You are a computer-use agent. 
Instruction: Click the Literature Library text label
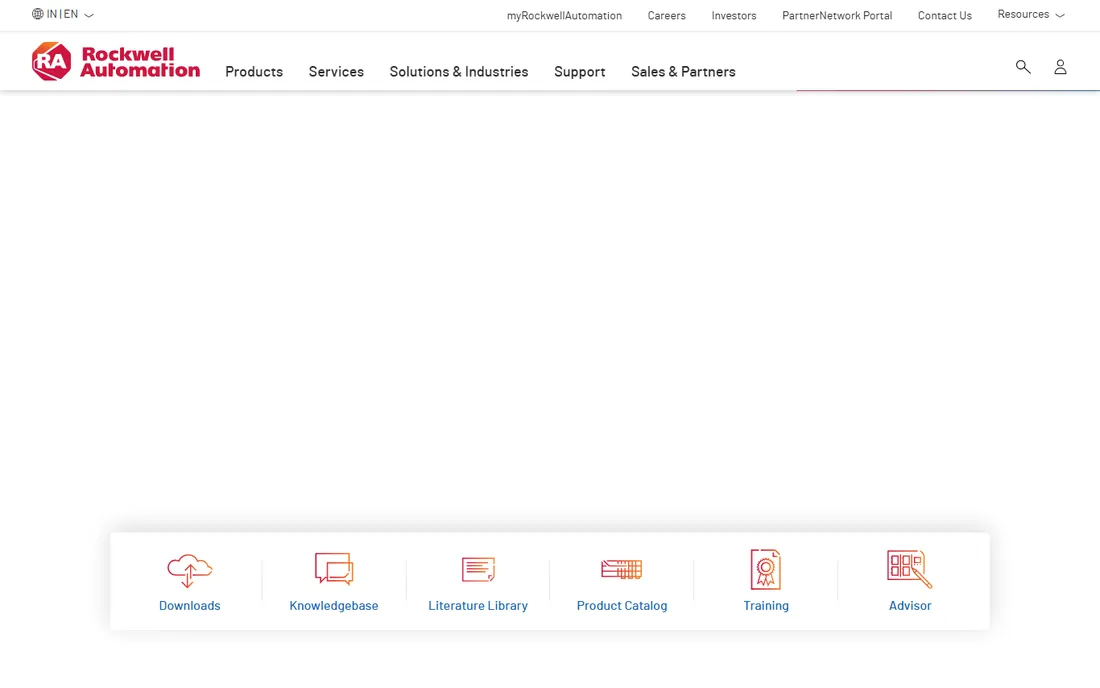(x=478, y=605)
